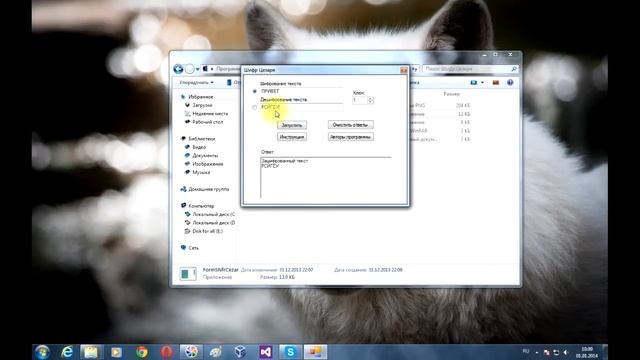Open Skype from taskbar
The width and height of the screenshot is (640, 360).
(x=290, y=352)
